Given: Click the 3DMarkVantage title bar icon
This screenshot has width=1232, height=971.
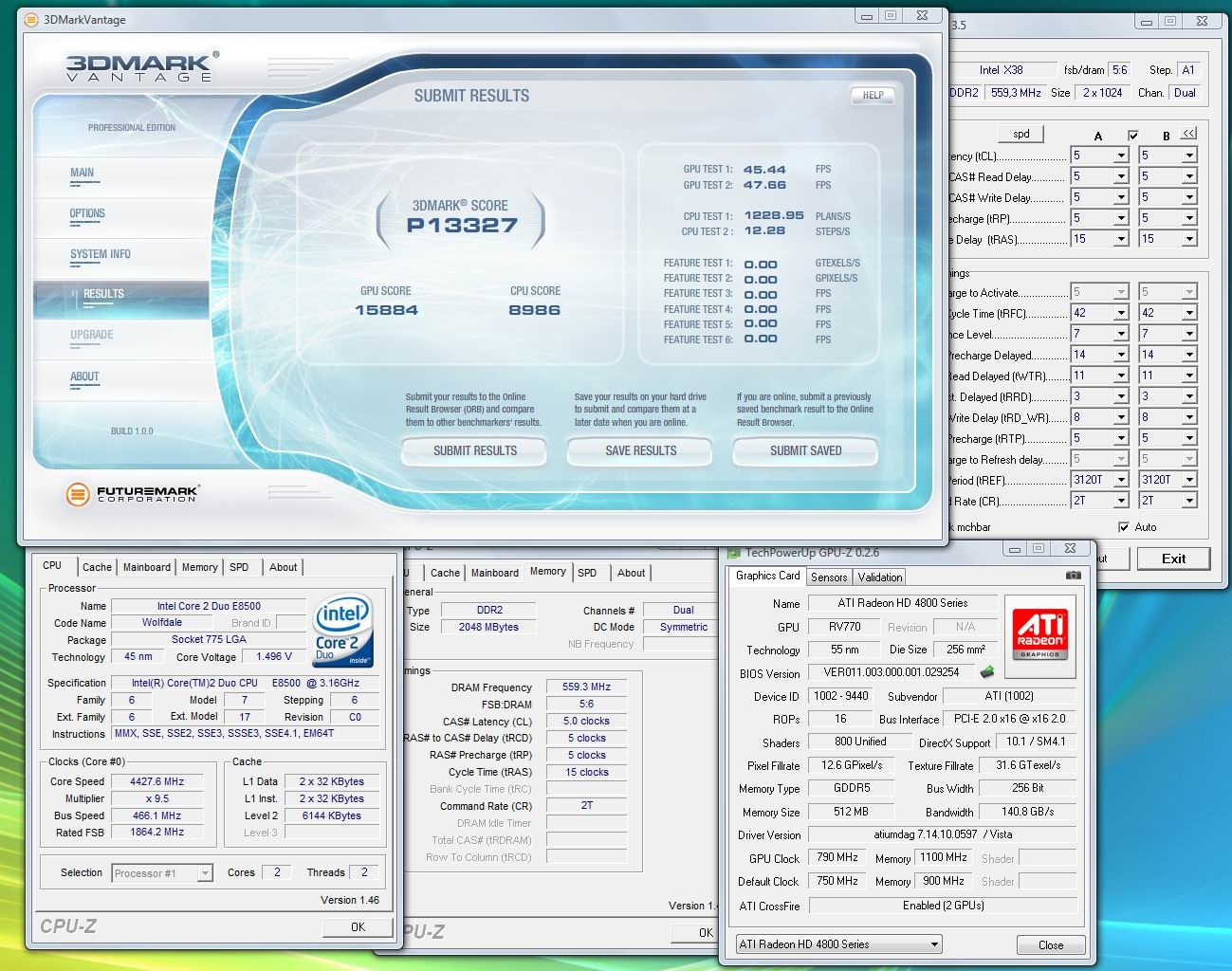Looking at the screenshot, I should click(30, 19).
